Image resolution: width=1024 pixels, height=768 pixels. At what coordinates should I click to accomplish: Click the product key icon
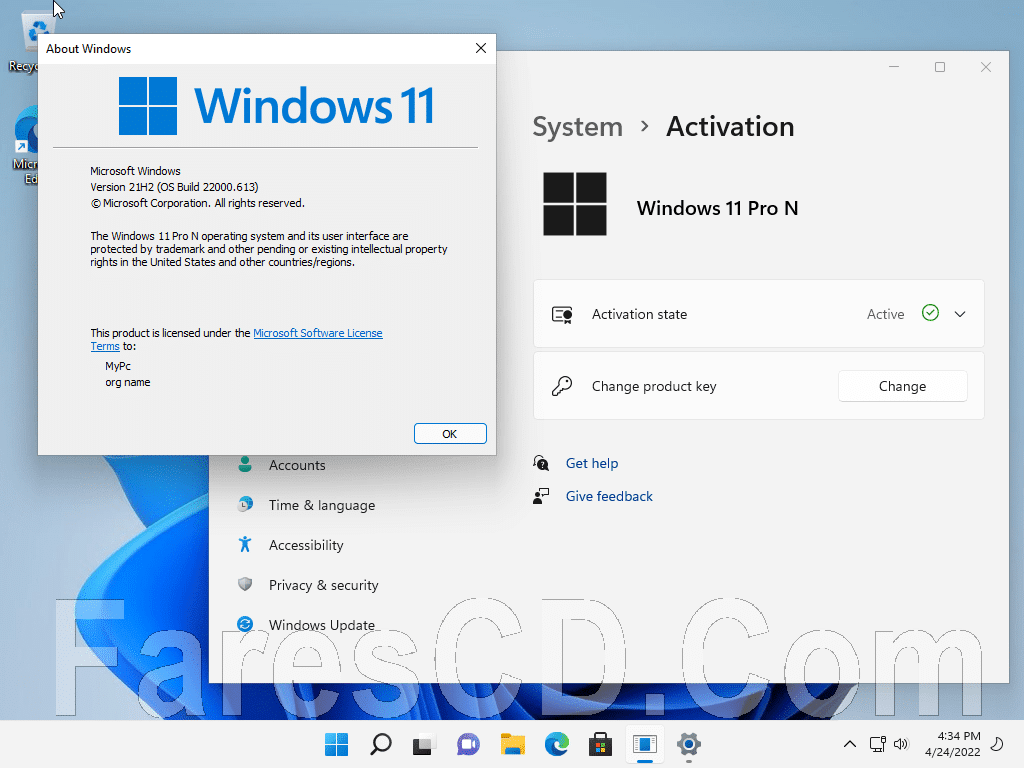coord(562,386)
